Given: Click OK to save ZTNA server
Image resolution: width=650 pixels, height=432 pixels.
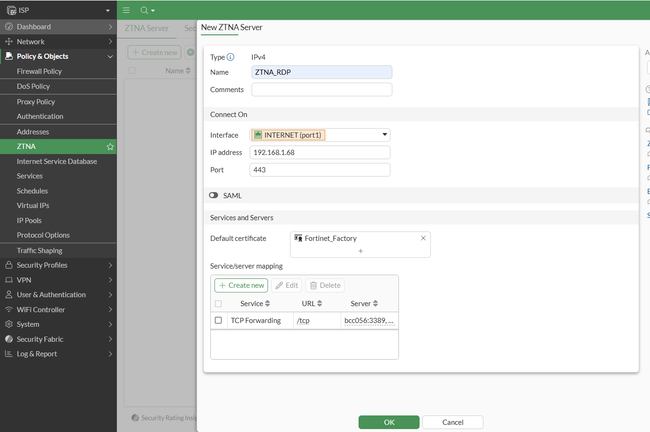Looking at the screenshot, I should 389,422.
